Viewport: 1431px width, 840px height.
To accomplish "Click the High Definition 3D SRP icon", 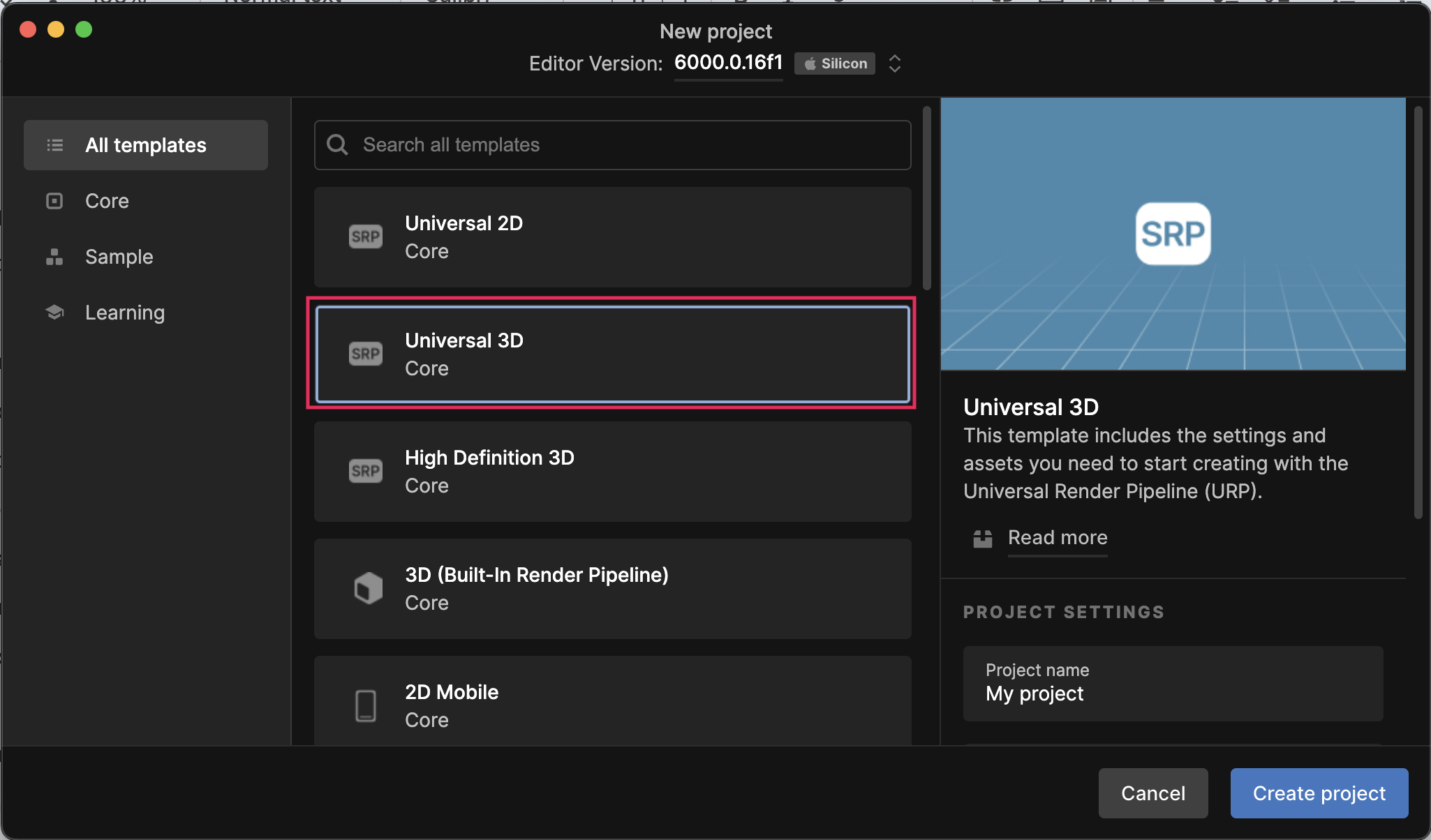I will pyautogui.click(x=366, y=471).
